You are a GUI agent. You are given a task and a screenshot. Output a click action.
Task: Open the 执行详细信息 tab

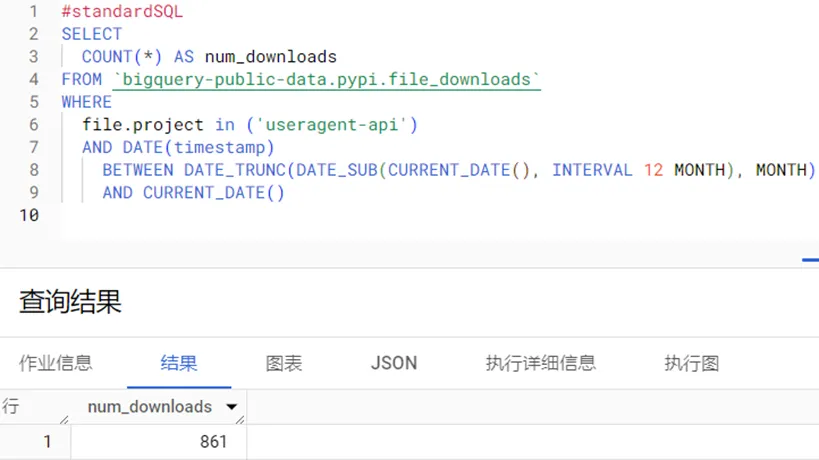pyautogui.click(x=540, y=363)
